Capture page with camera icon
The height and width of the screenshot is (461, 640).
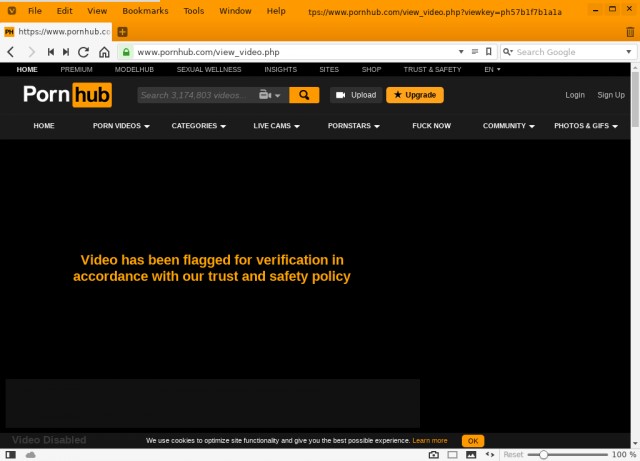coord(434,454)
